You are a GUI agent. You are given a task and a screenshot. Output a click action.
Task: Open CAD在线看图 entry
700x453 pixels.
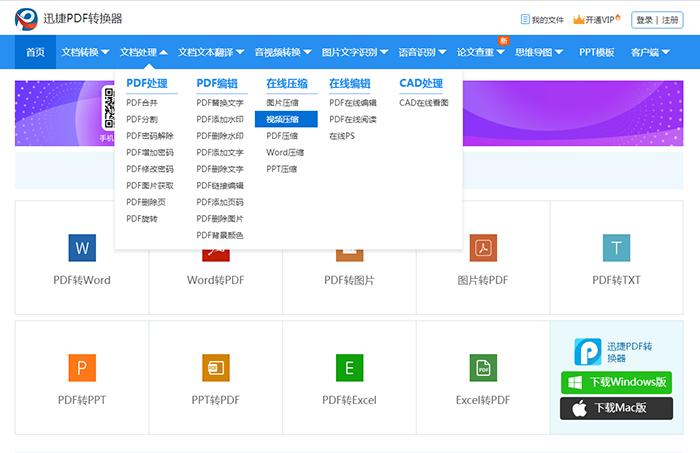click(x=424, y=103)
